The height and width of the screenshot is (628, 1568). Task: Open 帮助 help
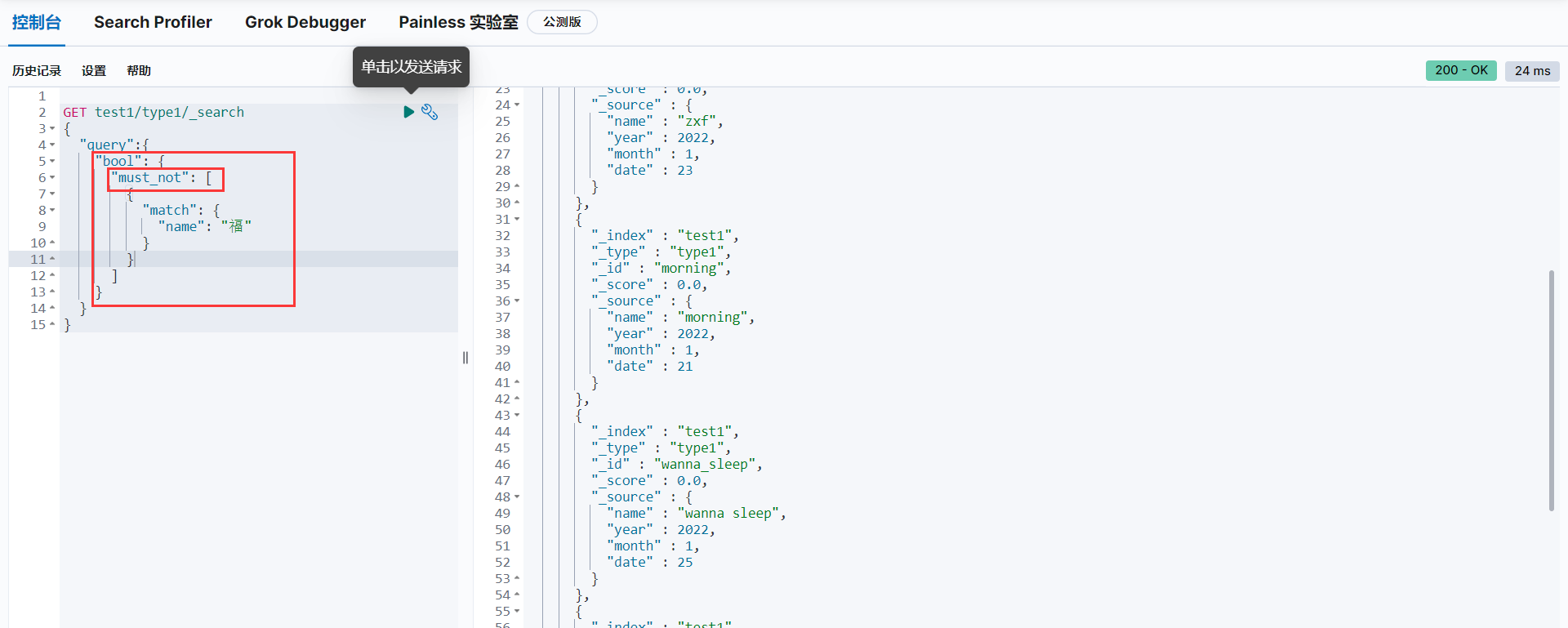139,71
